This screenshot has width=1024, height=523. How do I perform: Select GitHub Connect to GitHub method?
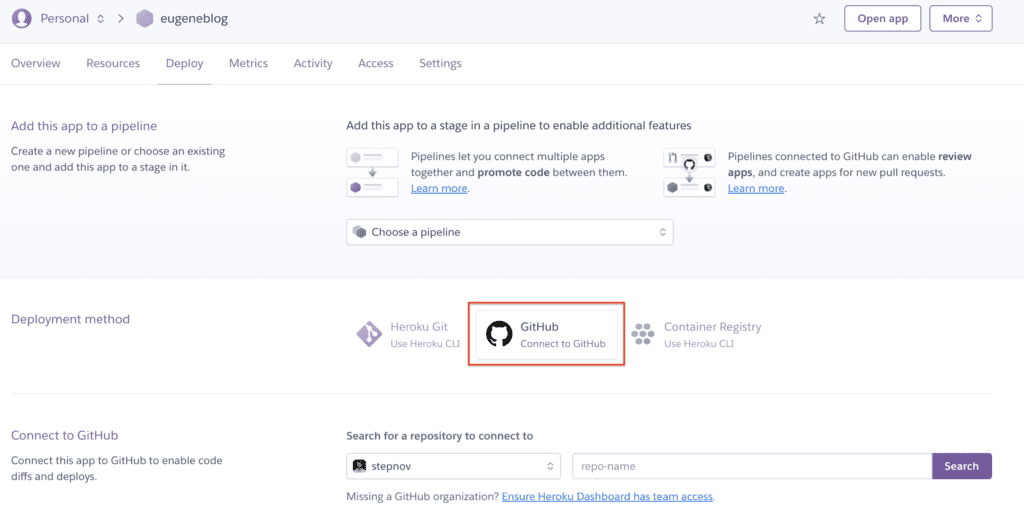pyautogui.click(x=547, y=334)
